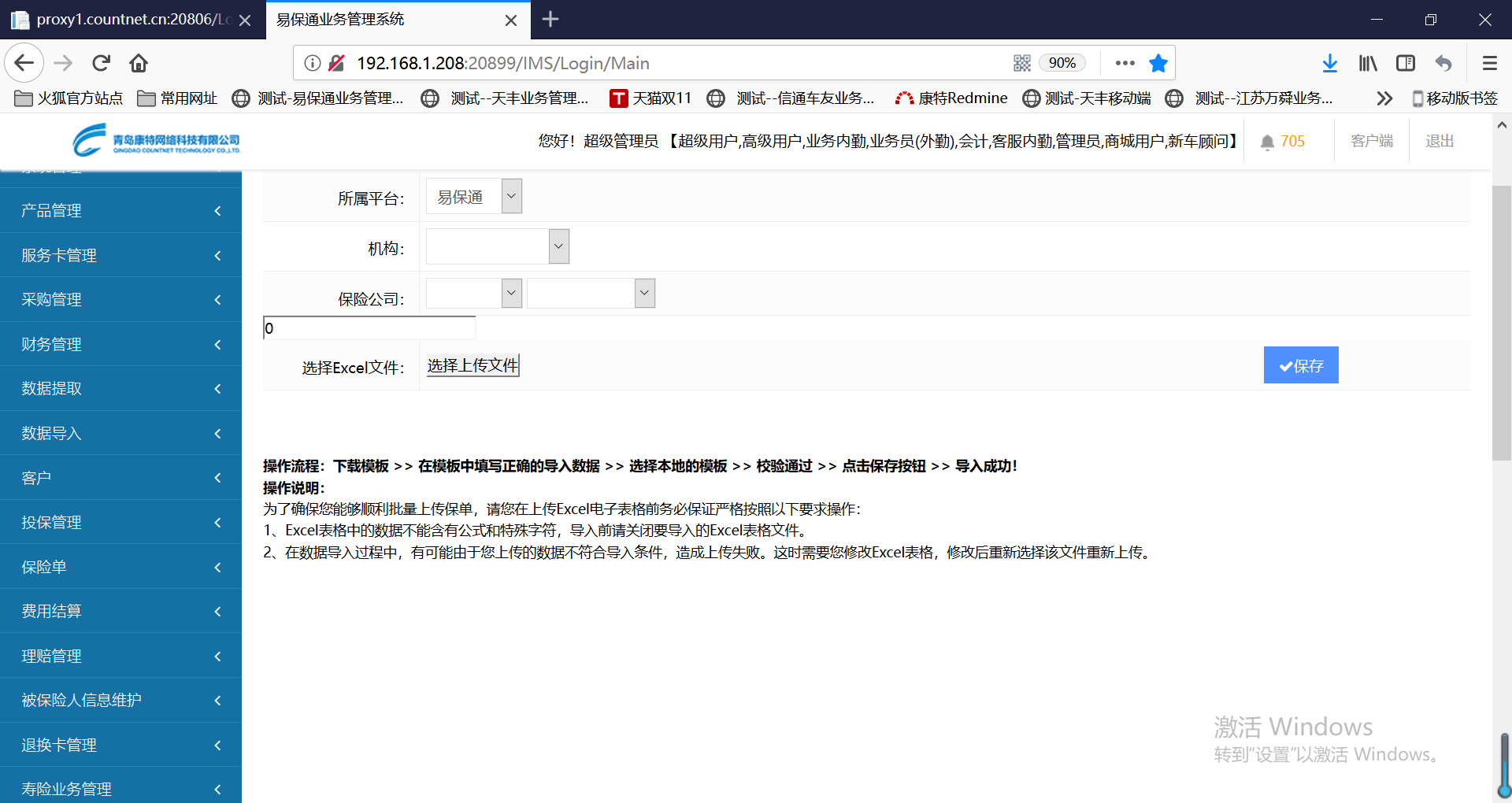Click the 选择上传文件 upload button
1512x803 pixels.
click(x=472, y=365)
